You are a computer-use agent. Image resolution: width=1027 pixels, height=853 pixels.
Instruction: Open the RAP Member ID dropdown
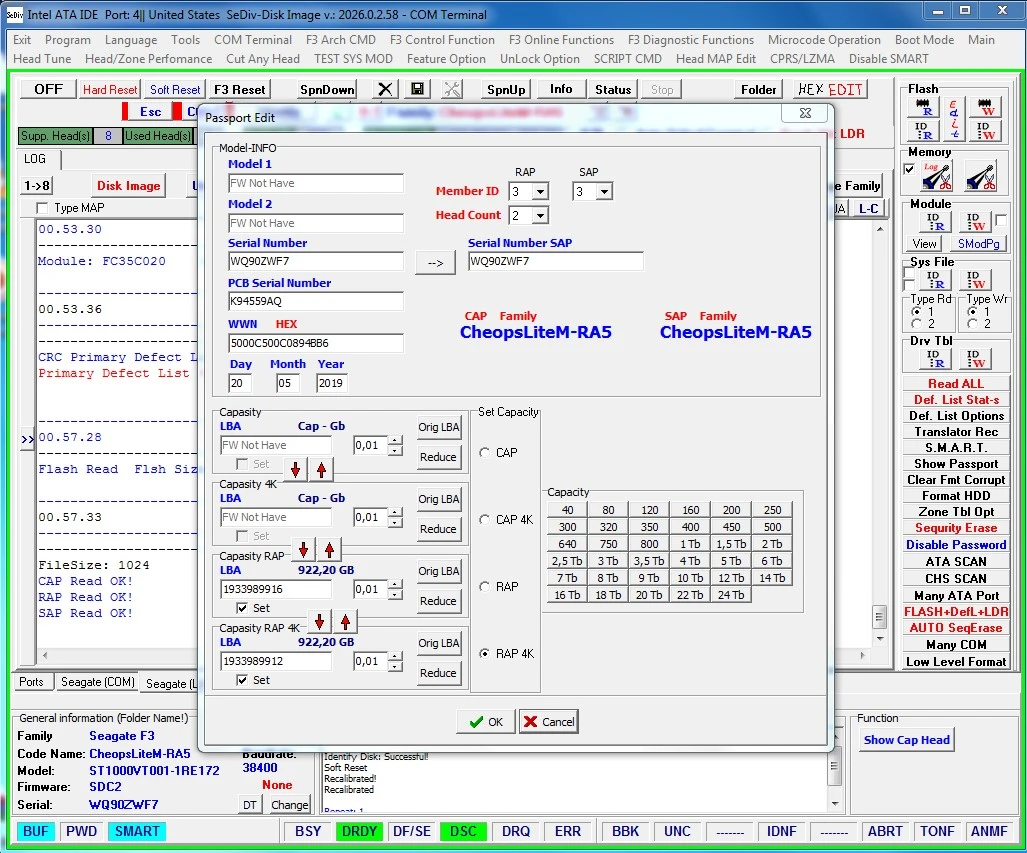540,192
